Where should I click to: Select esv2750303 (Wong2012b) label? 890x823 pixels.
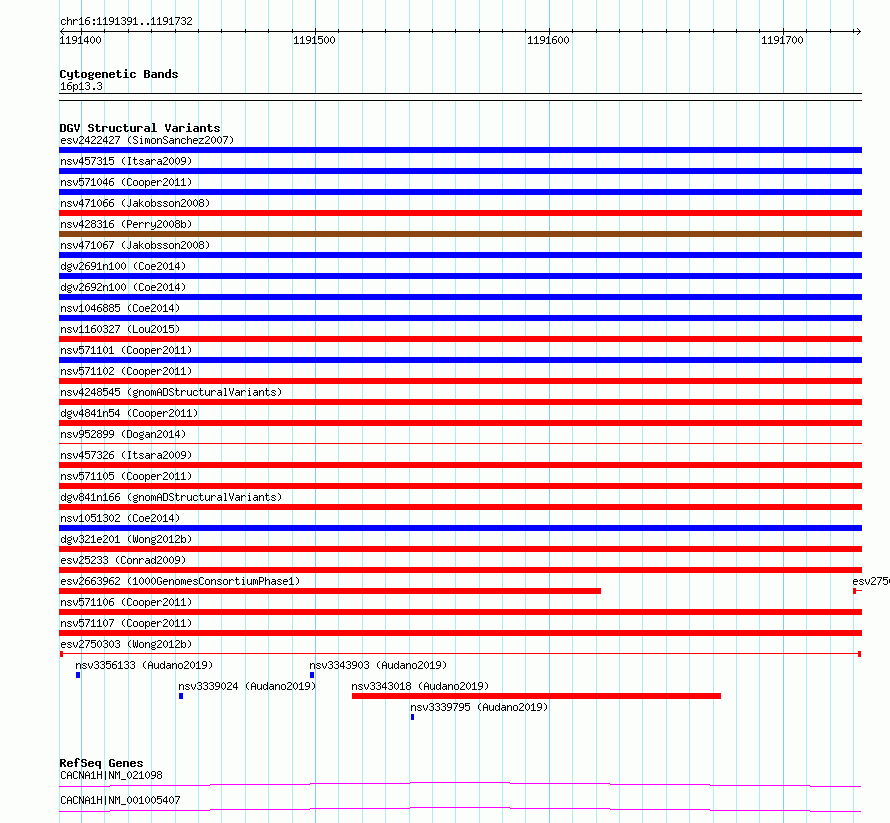pyautogui.click(x=126, y=644)
